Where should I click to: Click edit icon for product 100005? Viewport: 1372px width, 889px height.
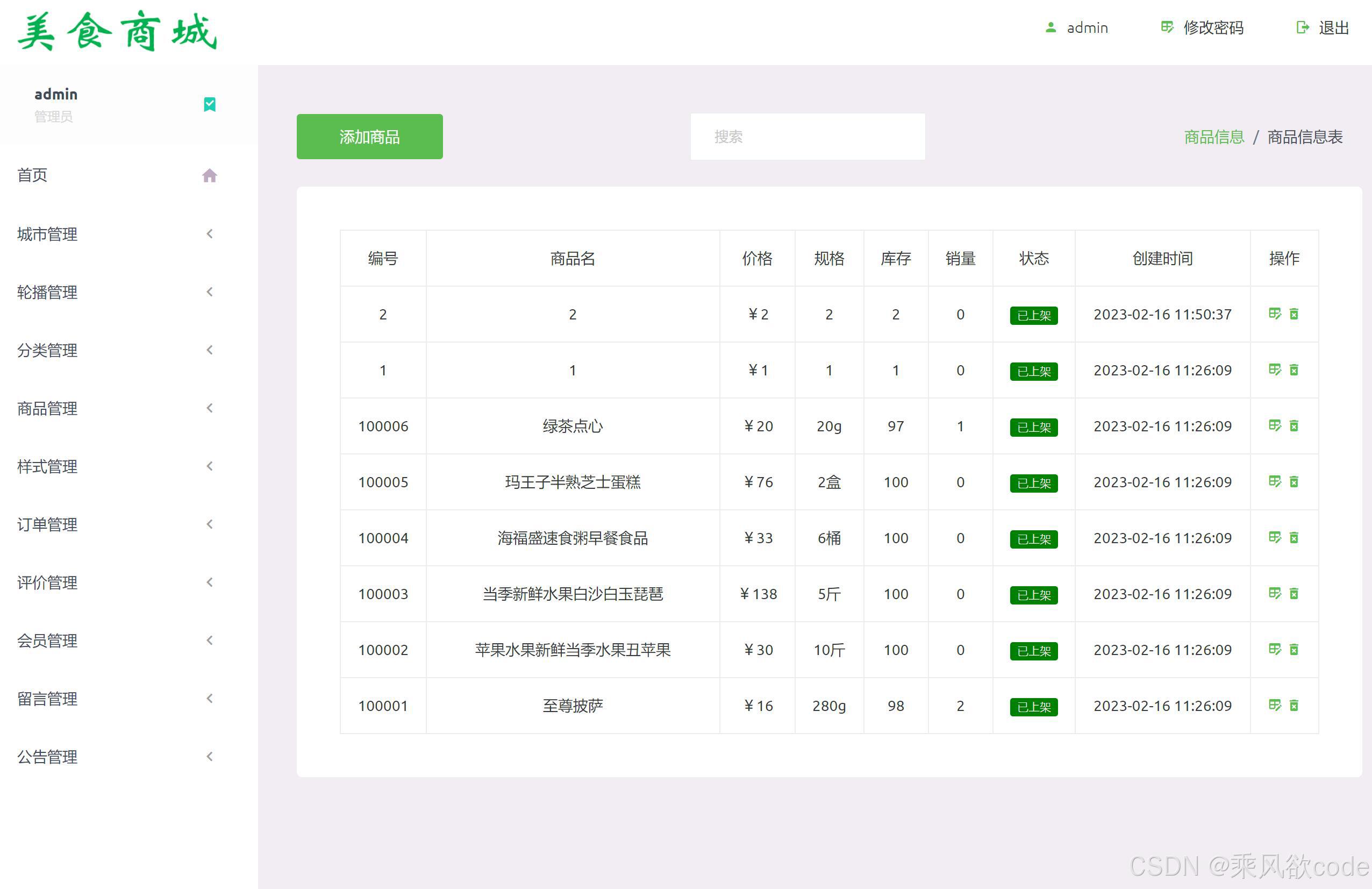pos(1275,481)
